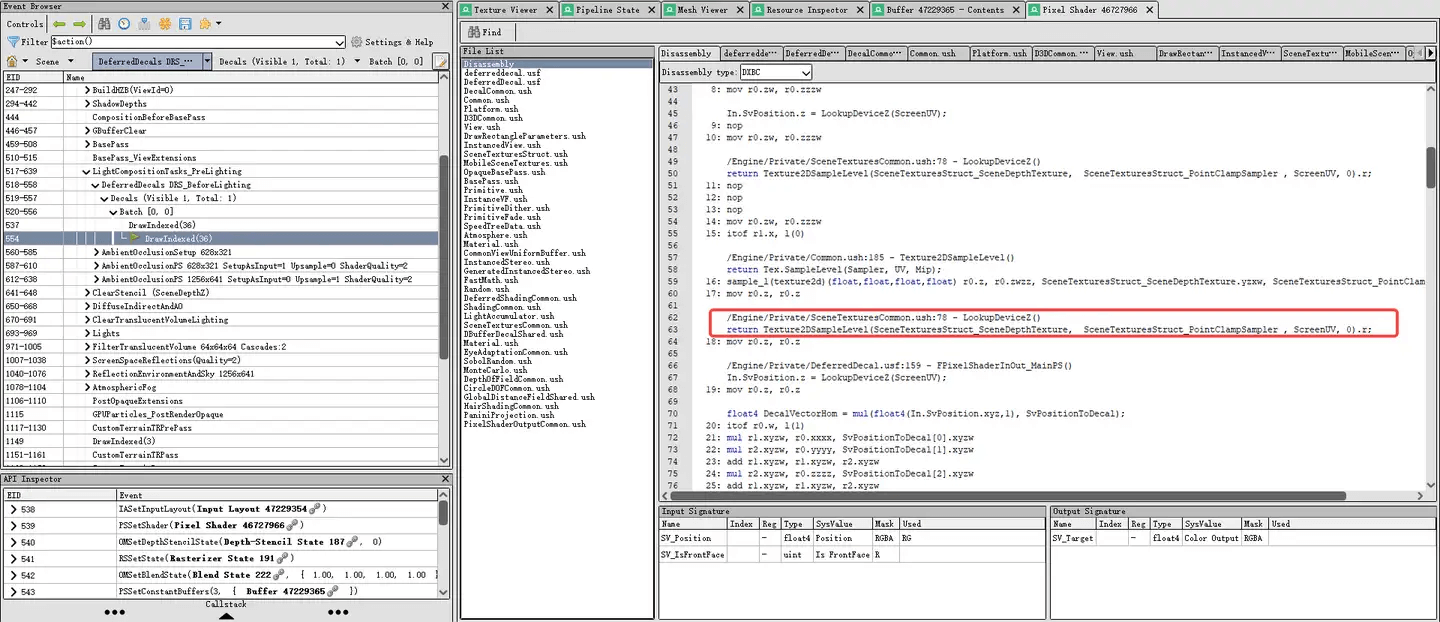
Task: Click the blue funnel filter icon
Action: click(x=12, y=42)
